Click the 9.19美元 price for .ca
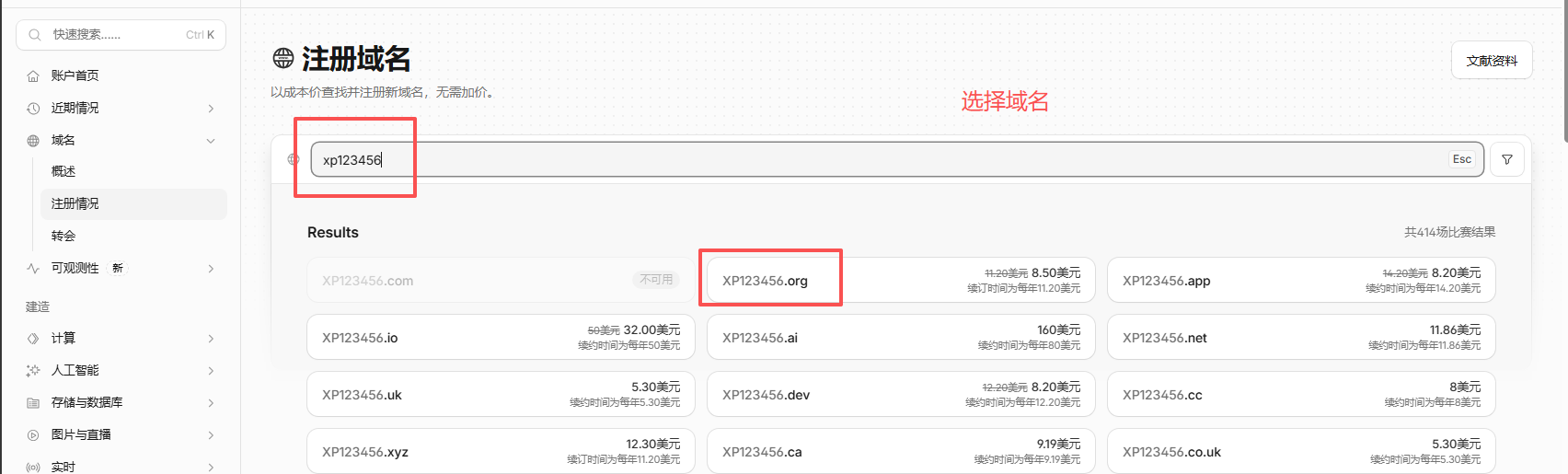1568x474 pixels. pyautogui.click(x=1058, y=444)
